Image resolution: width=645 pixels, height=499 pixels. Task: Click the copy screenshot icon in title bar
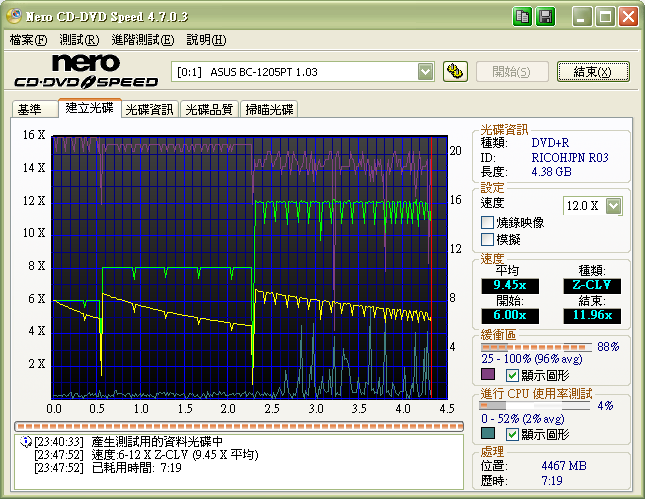[x=522, y=17]
